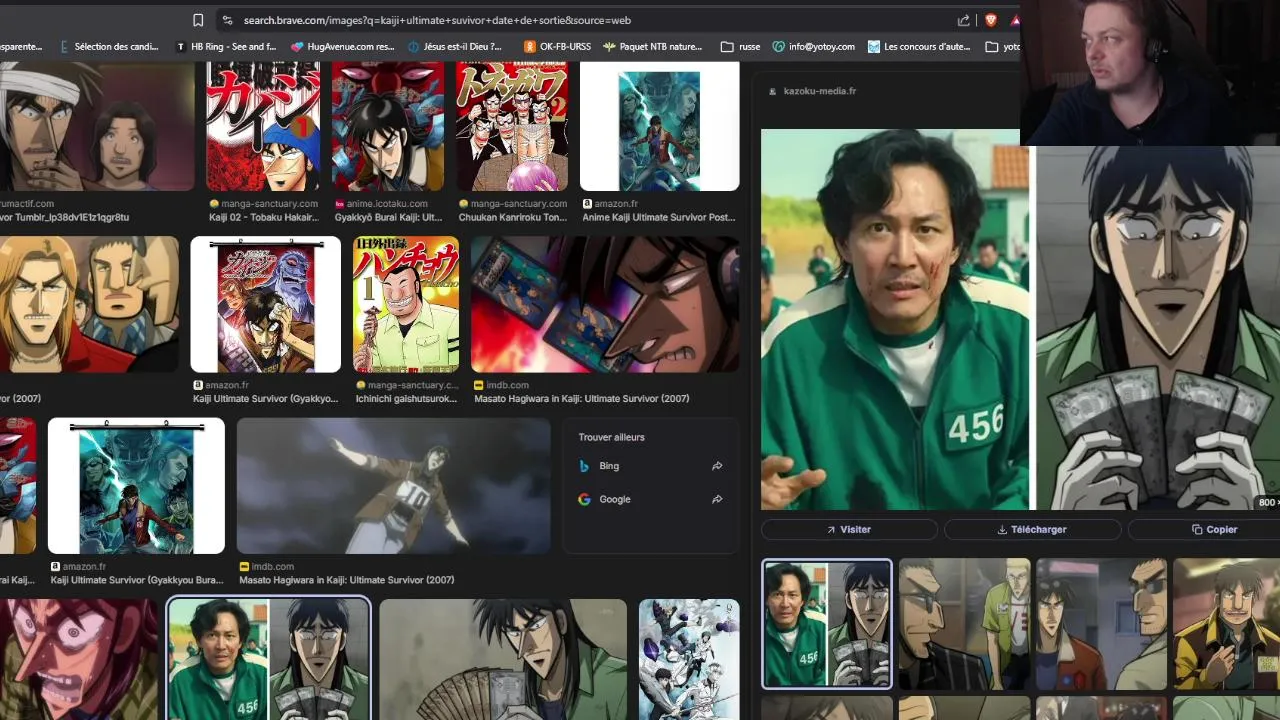Open the 'HugAvenue.com res...' bookmark
The image size is (1280, 720).
coord(343,46)
